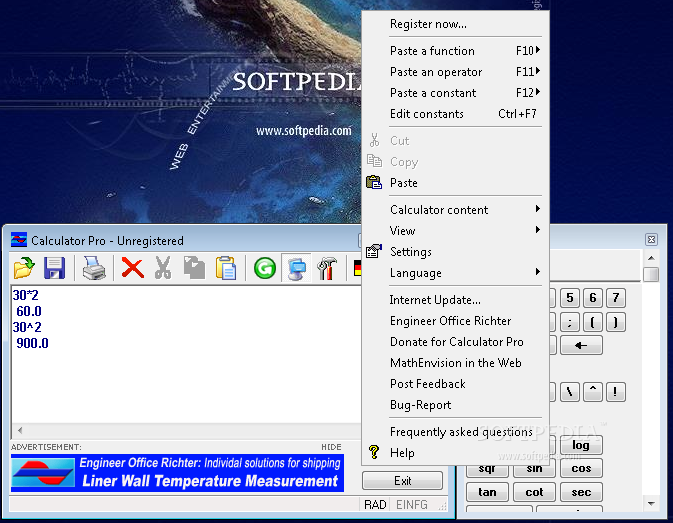
Task: Click the monitor view toolbar icon
Action: [296, 269]
